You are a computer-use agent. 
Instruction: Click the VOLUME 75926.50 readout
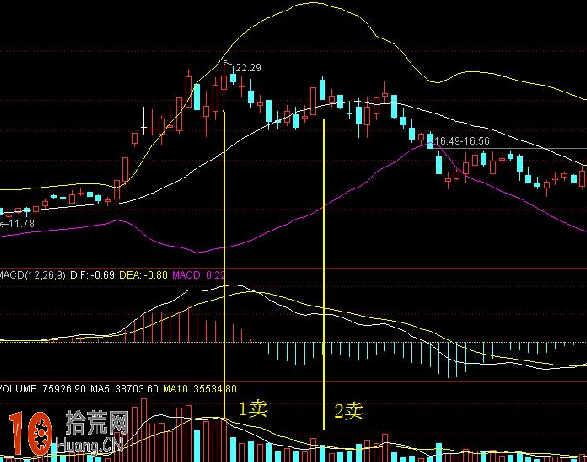pos(43,389)
